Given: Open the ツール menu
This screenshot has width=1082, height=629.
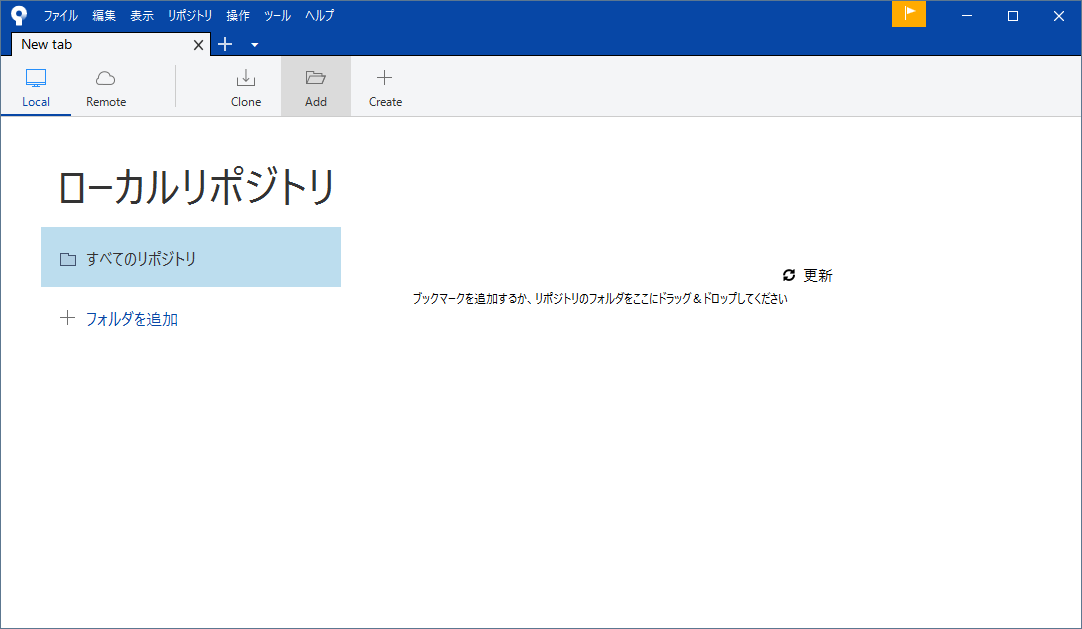Looking at the screenshot, I should 277,15.
